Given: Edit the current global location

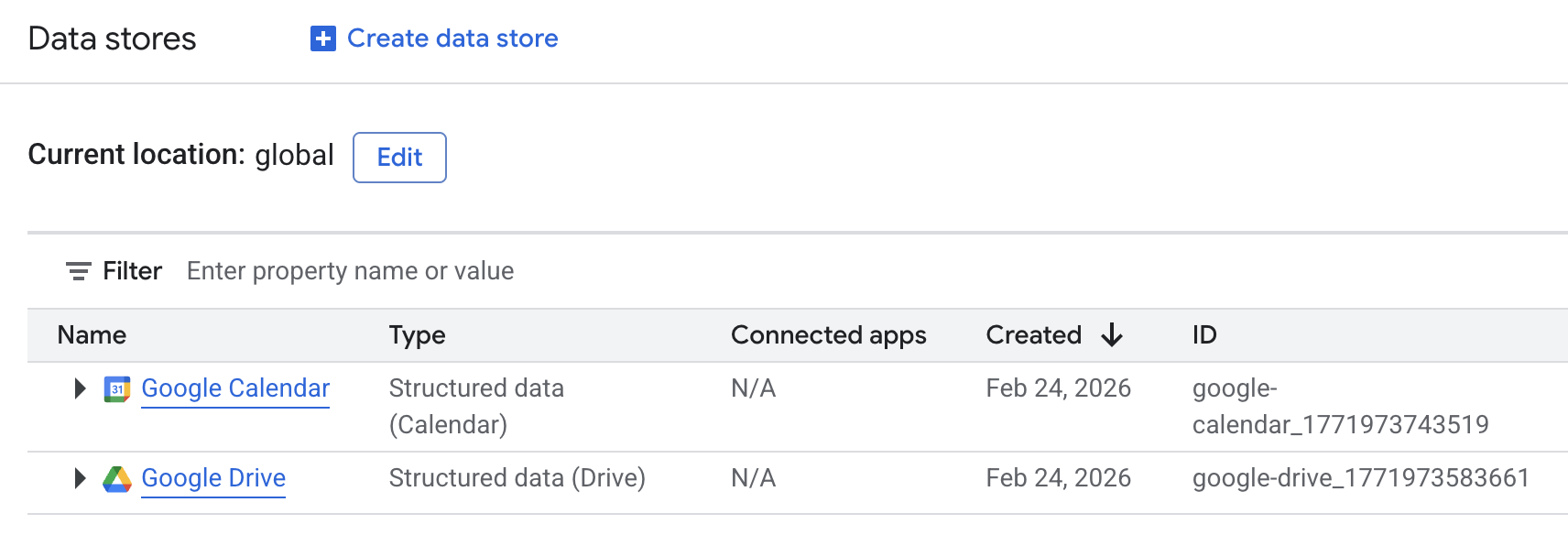Looking at the screenshot, I should 399,158.
